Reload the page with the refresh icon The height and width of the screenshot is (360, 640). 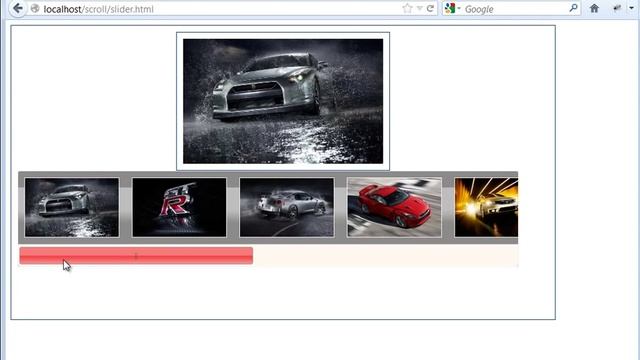430,9
